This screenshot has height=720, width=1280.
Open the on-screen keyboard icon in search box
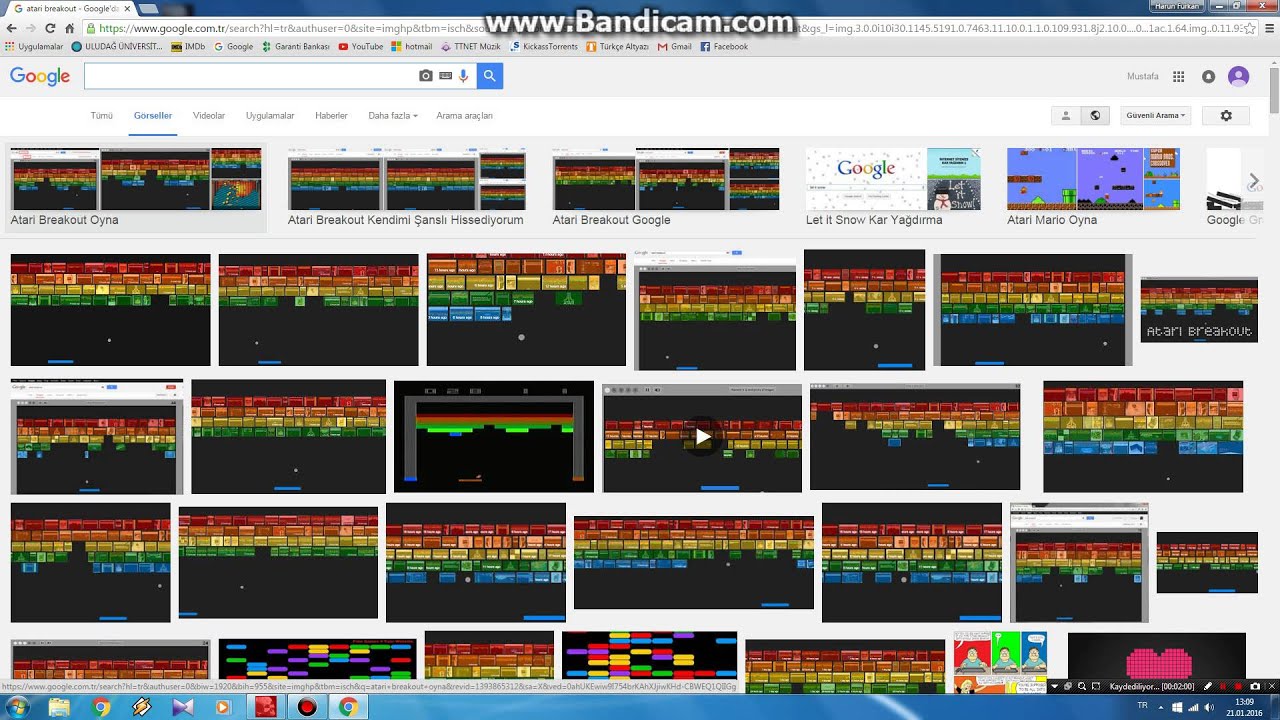[x=445, y=76]
